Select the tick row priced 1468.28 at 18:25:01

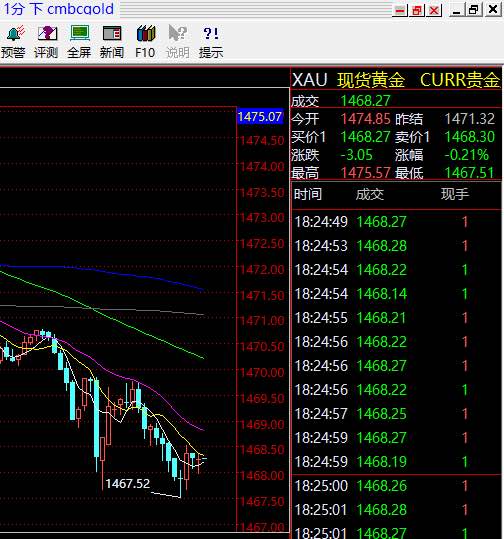point(396,509)
